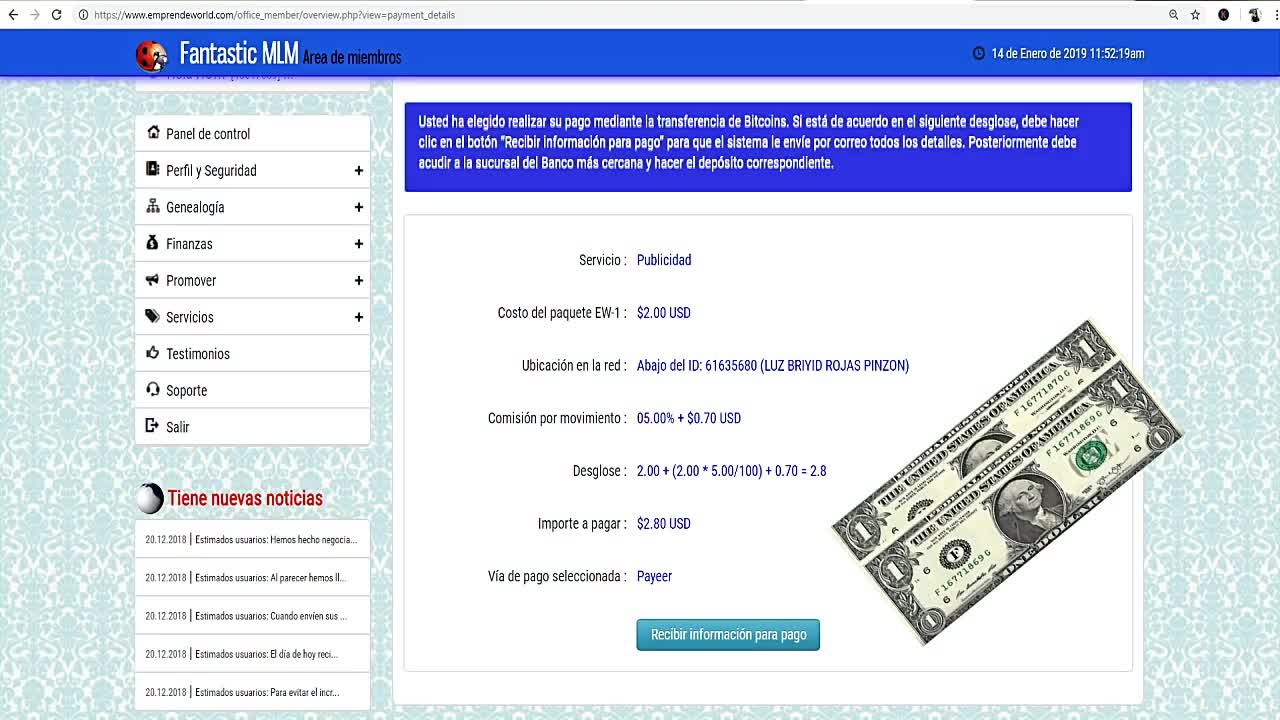Click the Testimonios thumbs-up icon
The image size is (1280, 720).
point(153,353)
